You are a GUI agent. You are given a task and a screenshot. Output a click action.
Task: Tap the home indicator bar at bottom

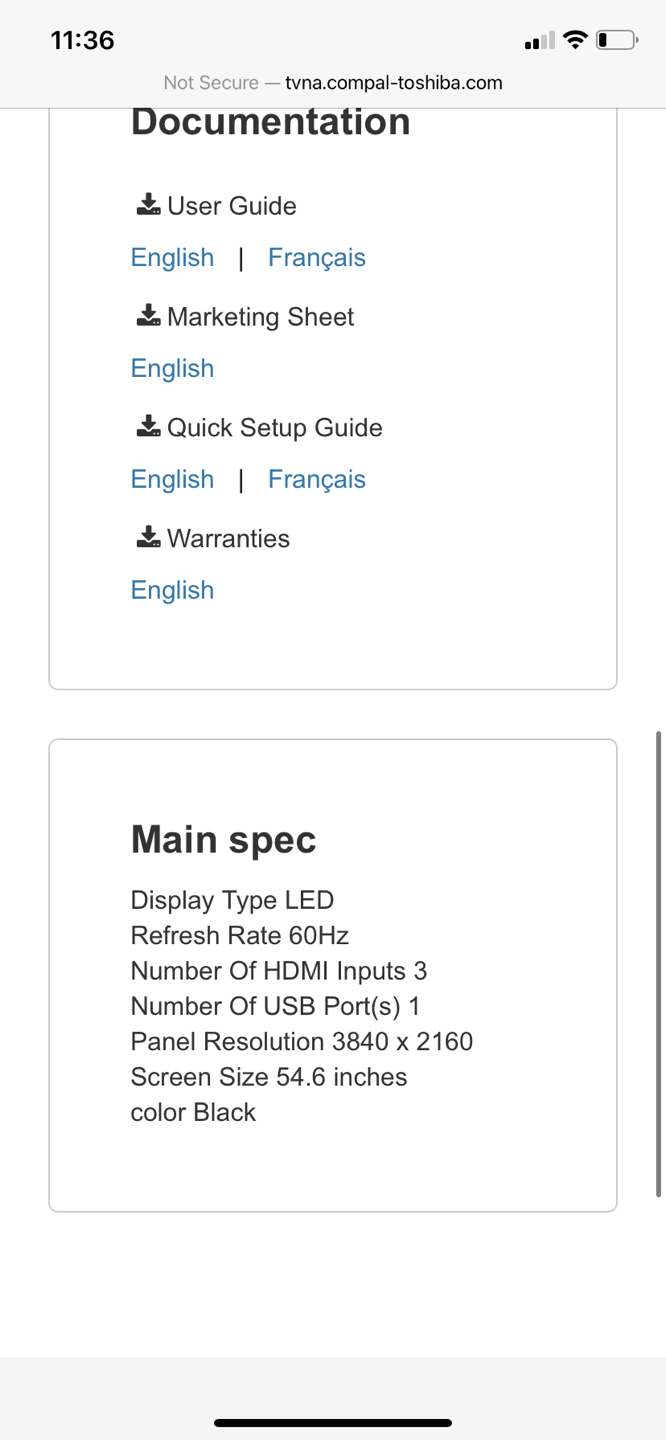pyautogui.click(x=333, y=1422)
